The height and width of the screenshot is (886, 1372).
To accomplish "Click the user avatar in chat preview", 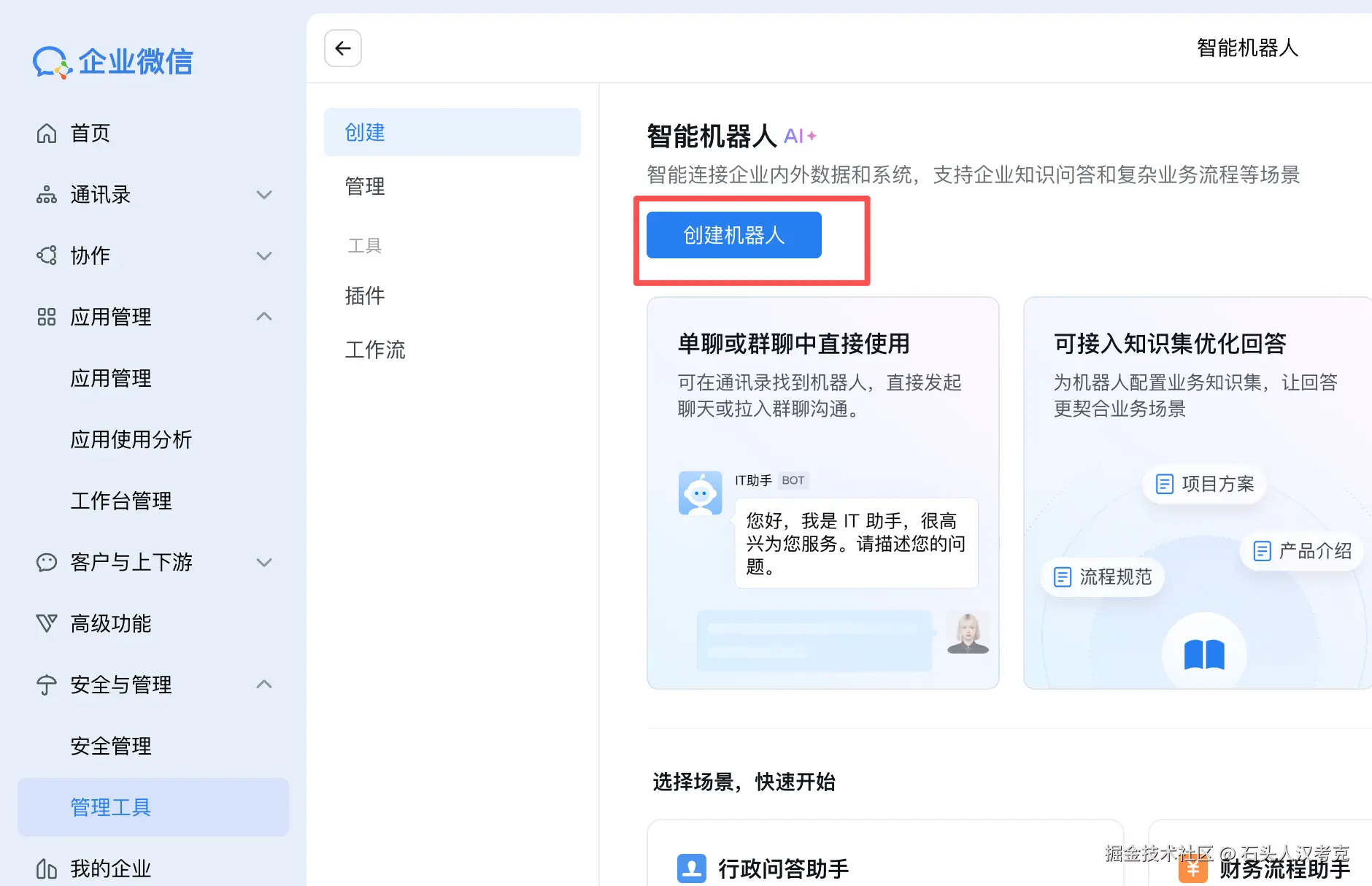I will pos(968,633).
